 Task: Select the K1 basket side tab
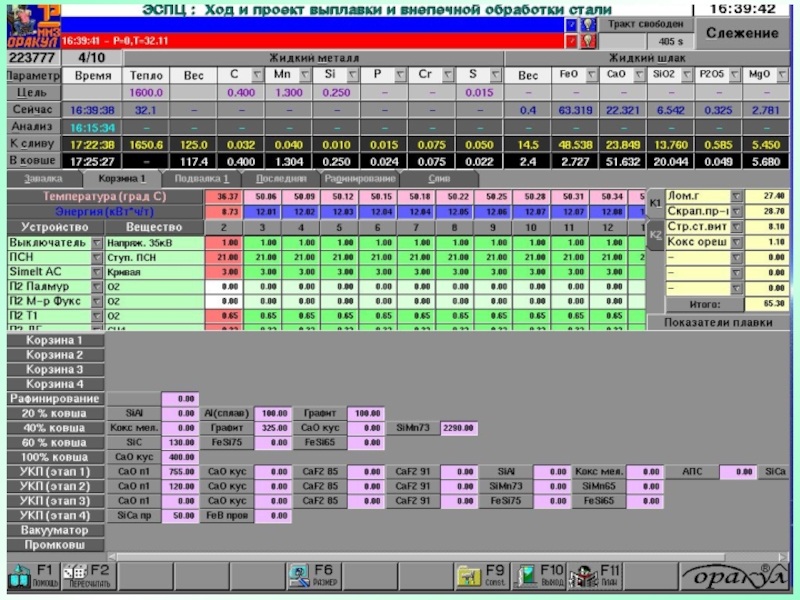click(656, 203)
